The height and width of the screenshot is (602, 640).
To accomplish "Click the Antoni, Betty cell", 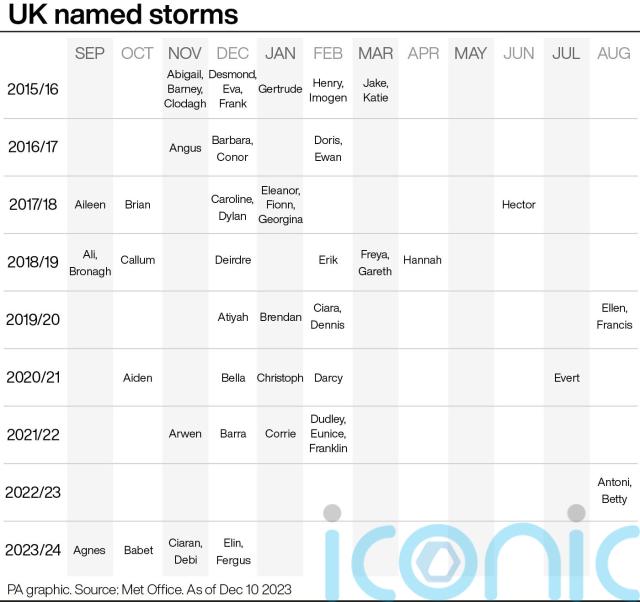I will 614,491.
